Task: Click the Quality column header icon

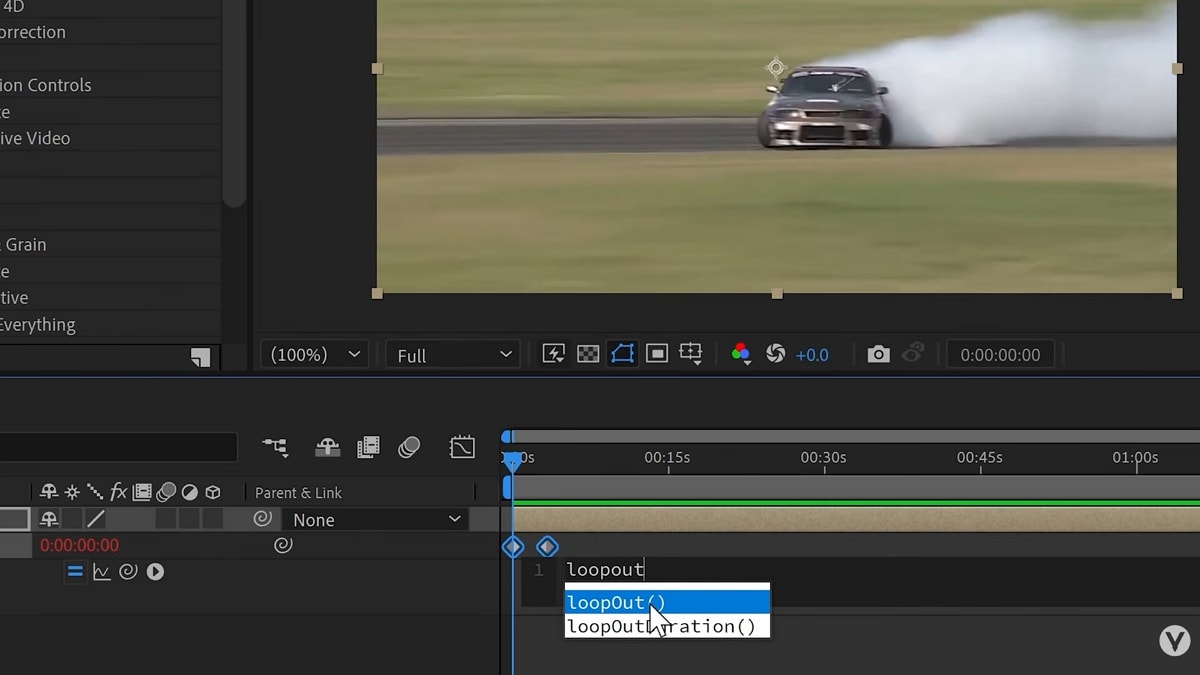Action: pyautogui.click(x=95, y=492)
